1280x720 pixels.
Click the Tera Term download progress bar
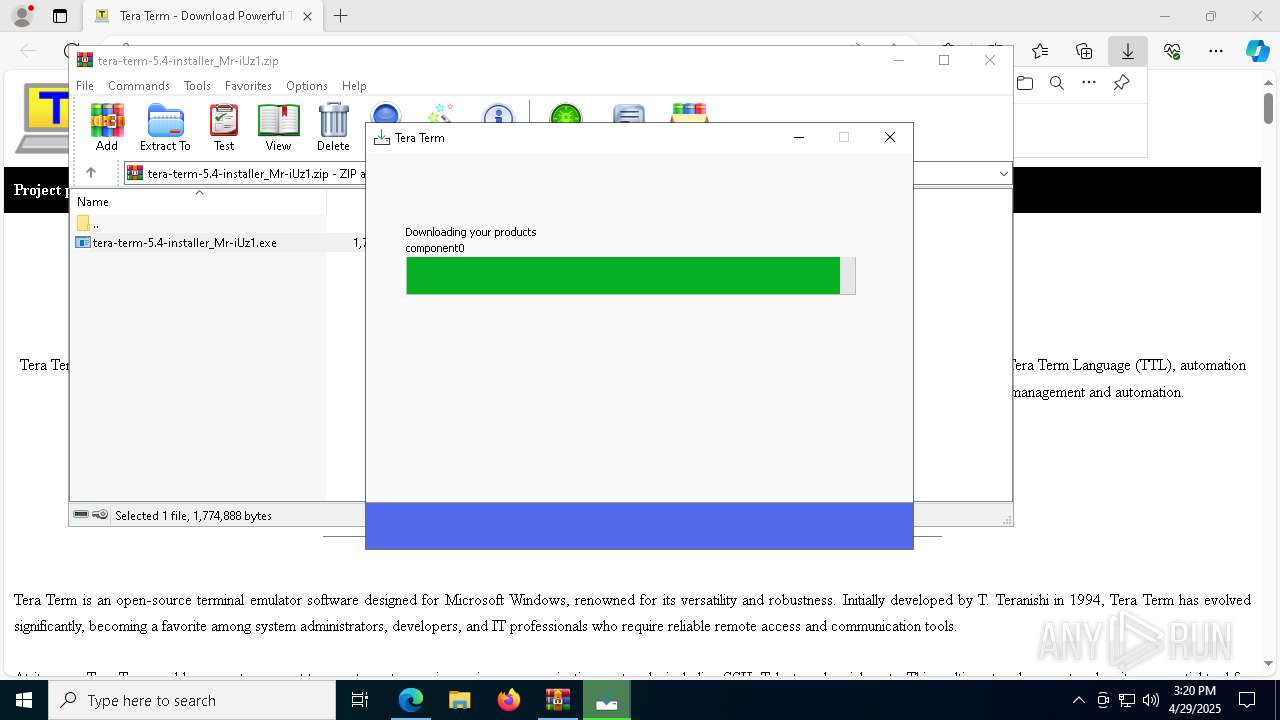[x=631, y=276]
